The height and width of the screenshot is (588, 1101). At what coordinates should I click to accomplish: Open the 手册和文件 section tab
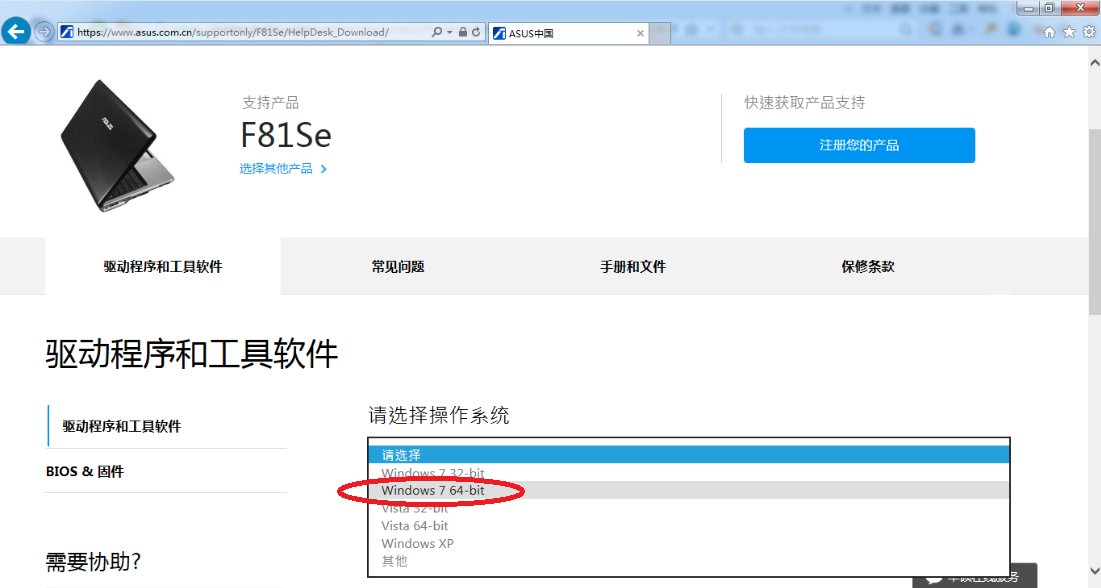coord(631,266)
